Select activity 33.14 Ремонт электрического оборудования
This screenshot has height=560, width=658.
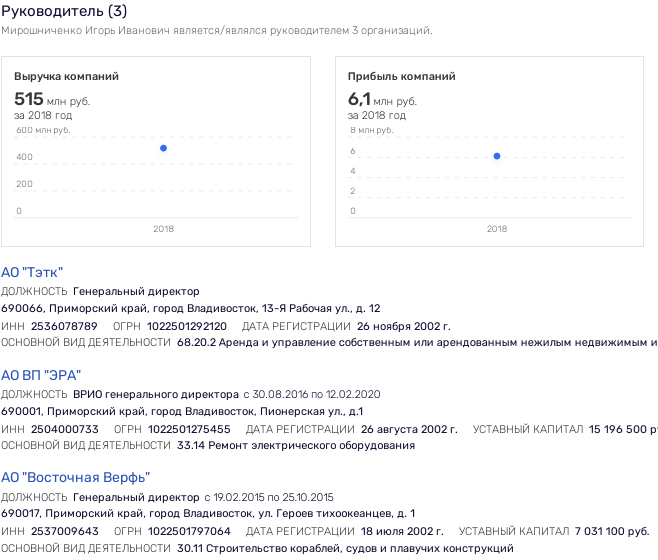(296, 445)
